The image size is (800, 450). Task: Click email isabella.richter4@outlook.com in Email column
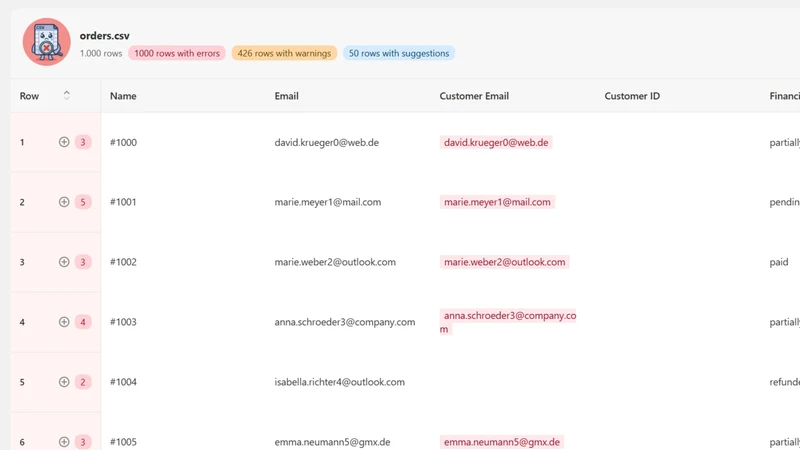tap(339, 382)
